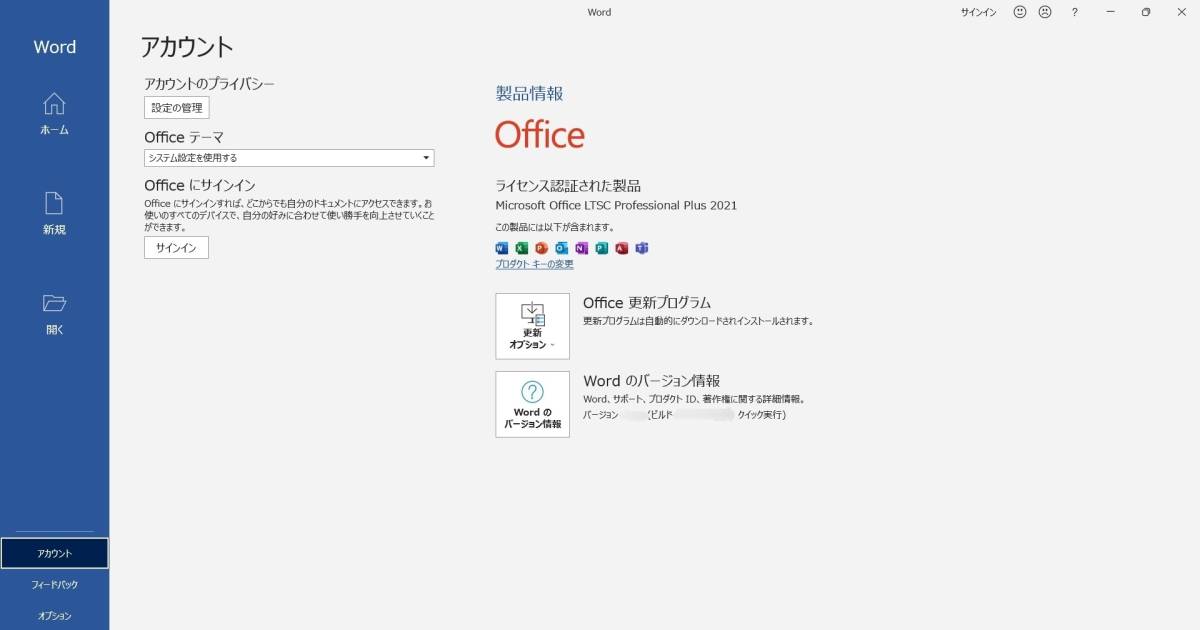Click the Word app icon under included products

(x=502, y=248)
